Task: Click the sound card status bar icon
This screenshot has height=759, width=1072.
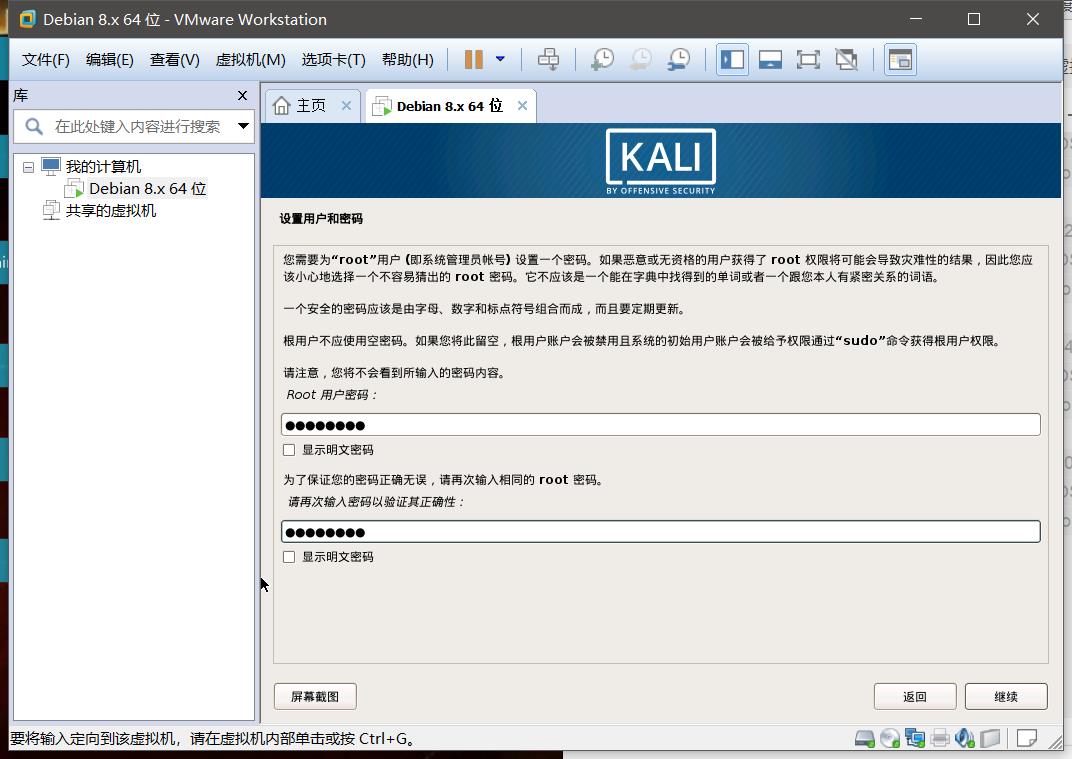Action: click(x=965, y=738)
